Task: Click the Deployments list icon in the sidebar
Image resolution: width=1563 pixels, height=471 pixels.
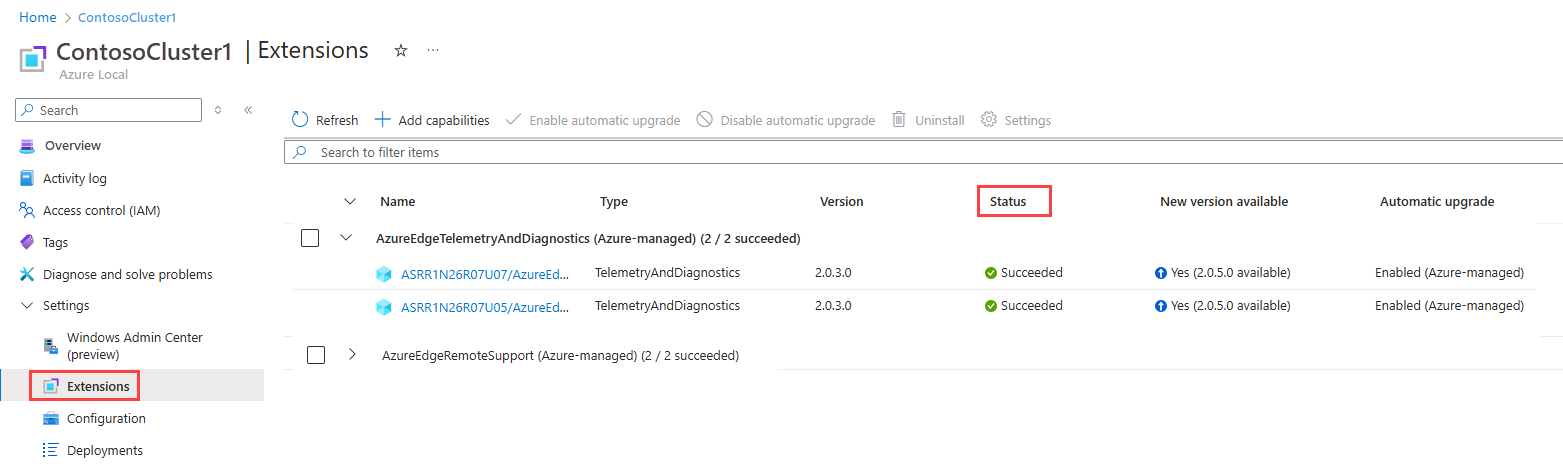Action: tap(51, 451)
